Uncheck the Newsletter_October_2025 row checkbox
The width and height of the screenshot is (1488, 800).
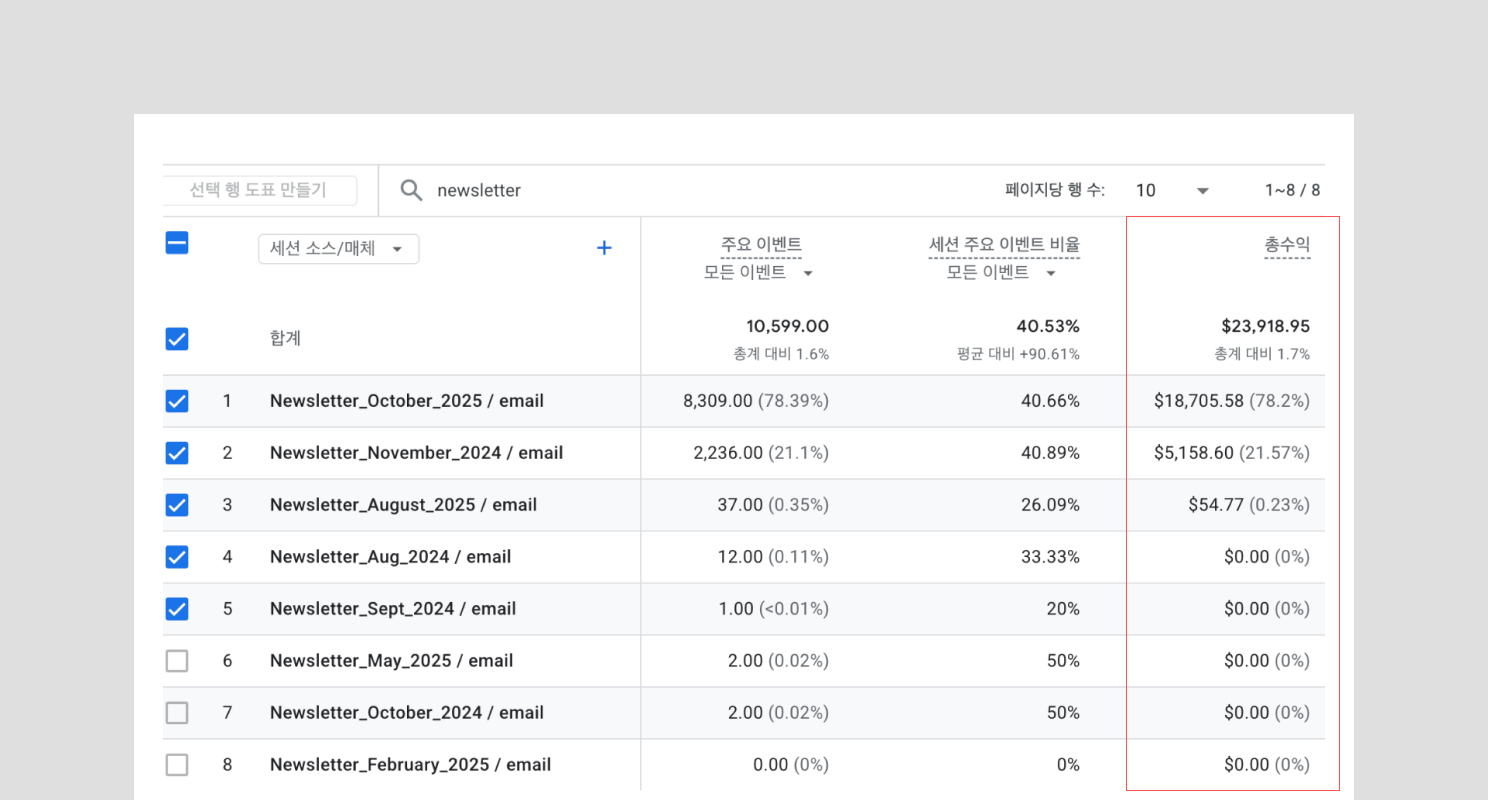tap(177, 401)
